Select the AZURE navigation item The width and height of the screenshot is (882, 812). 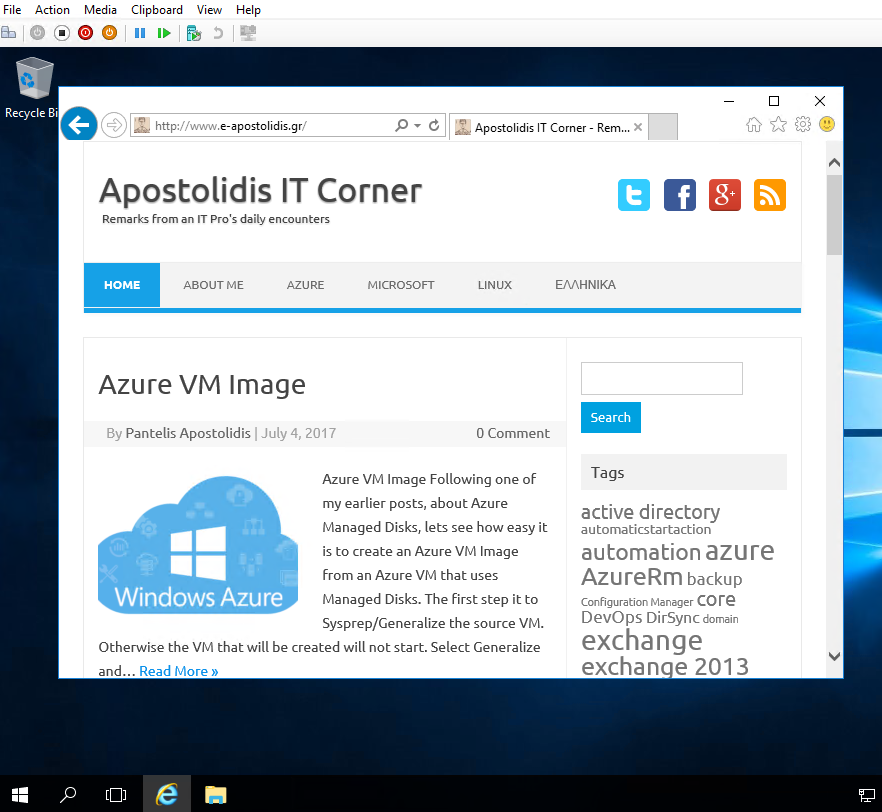click(305, 285)
